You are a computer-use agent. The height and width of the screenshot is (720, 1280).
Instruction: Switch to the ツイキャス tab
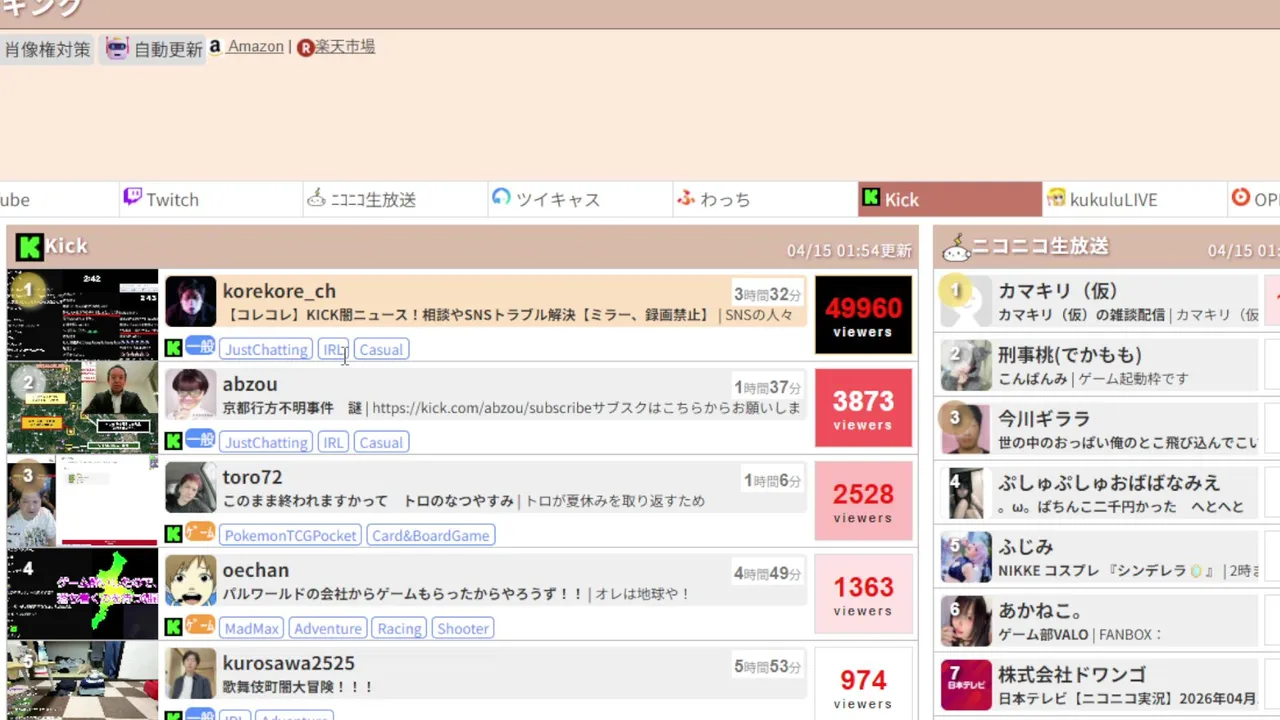coord(580,199)
